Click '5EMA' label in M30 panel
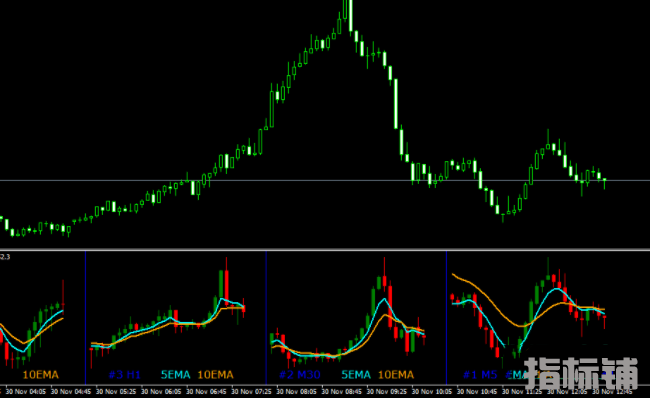 356,375
